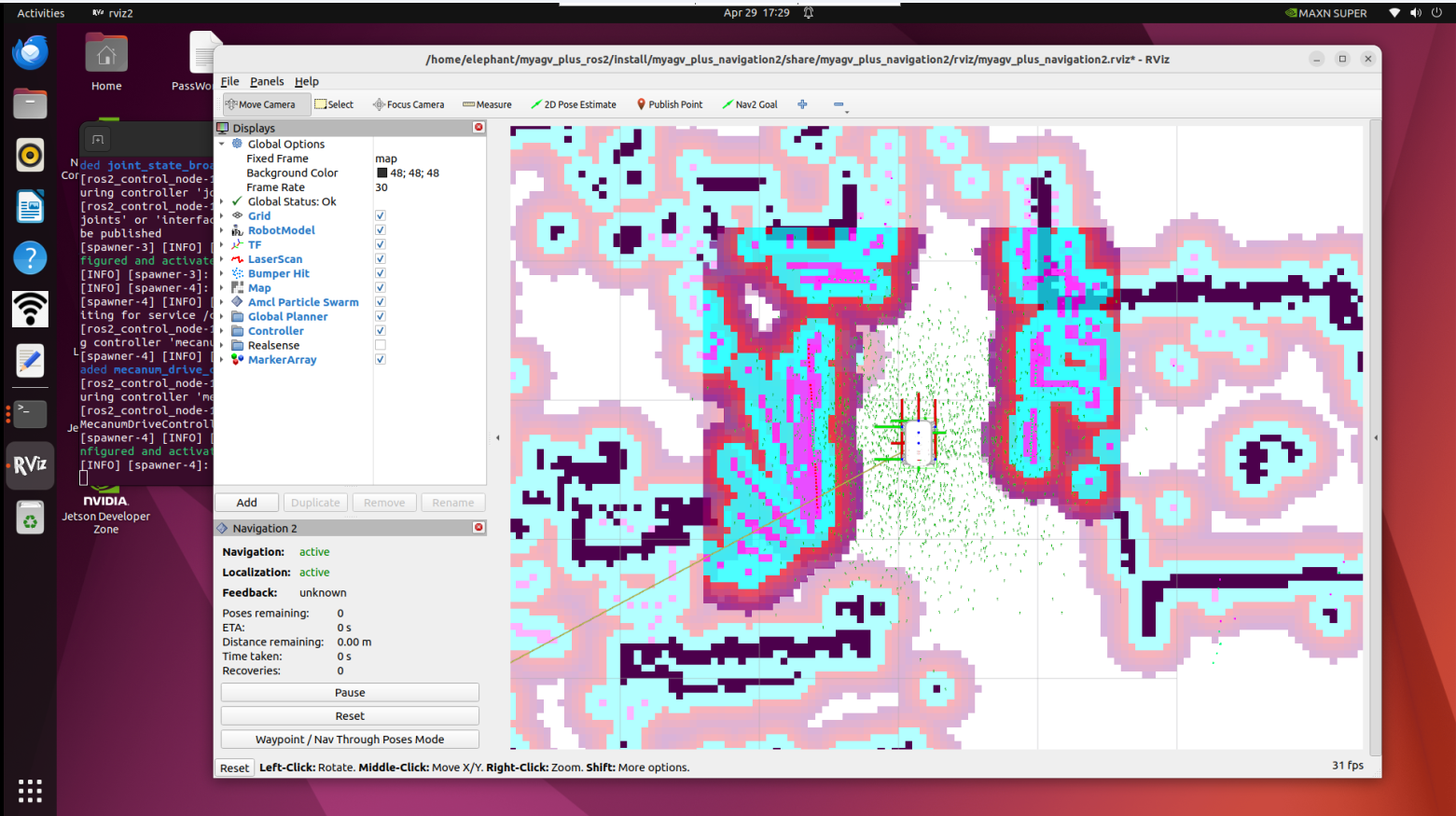The width and height of the screenshot is (1456, 816).
Task: Click the Focus Camera tool
Action: [x=409, y=104]
